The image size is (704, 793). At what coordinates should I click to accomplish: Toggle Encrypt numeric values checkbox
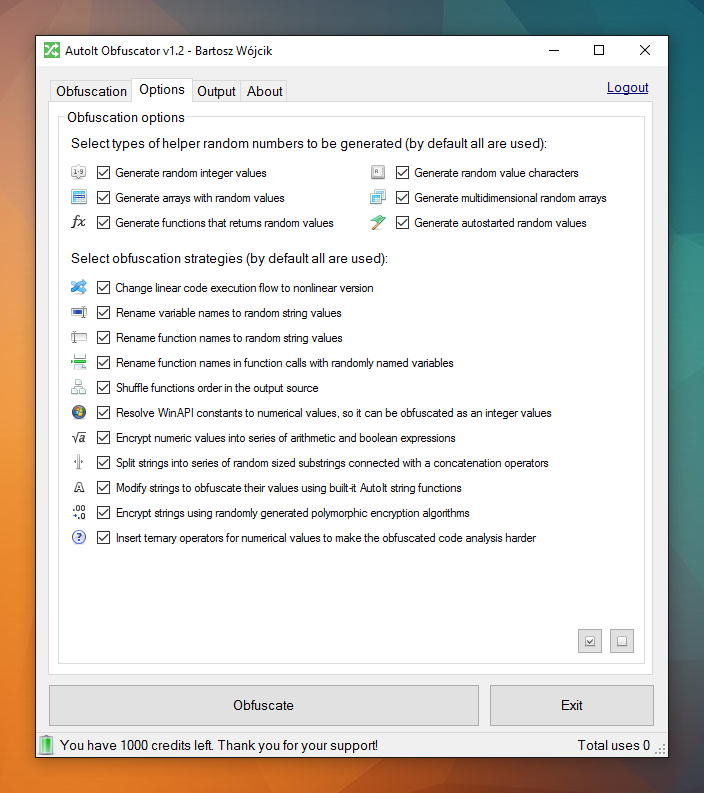103,437
